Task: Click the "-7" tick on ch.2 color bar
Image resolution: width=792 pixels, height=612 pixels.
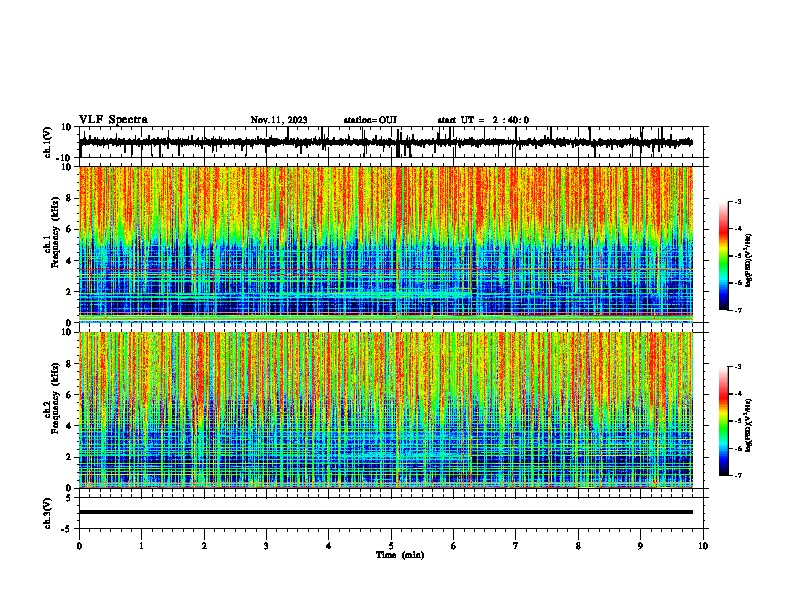Action: [x=737, y=475]
